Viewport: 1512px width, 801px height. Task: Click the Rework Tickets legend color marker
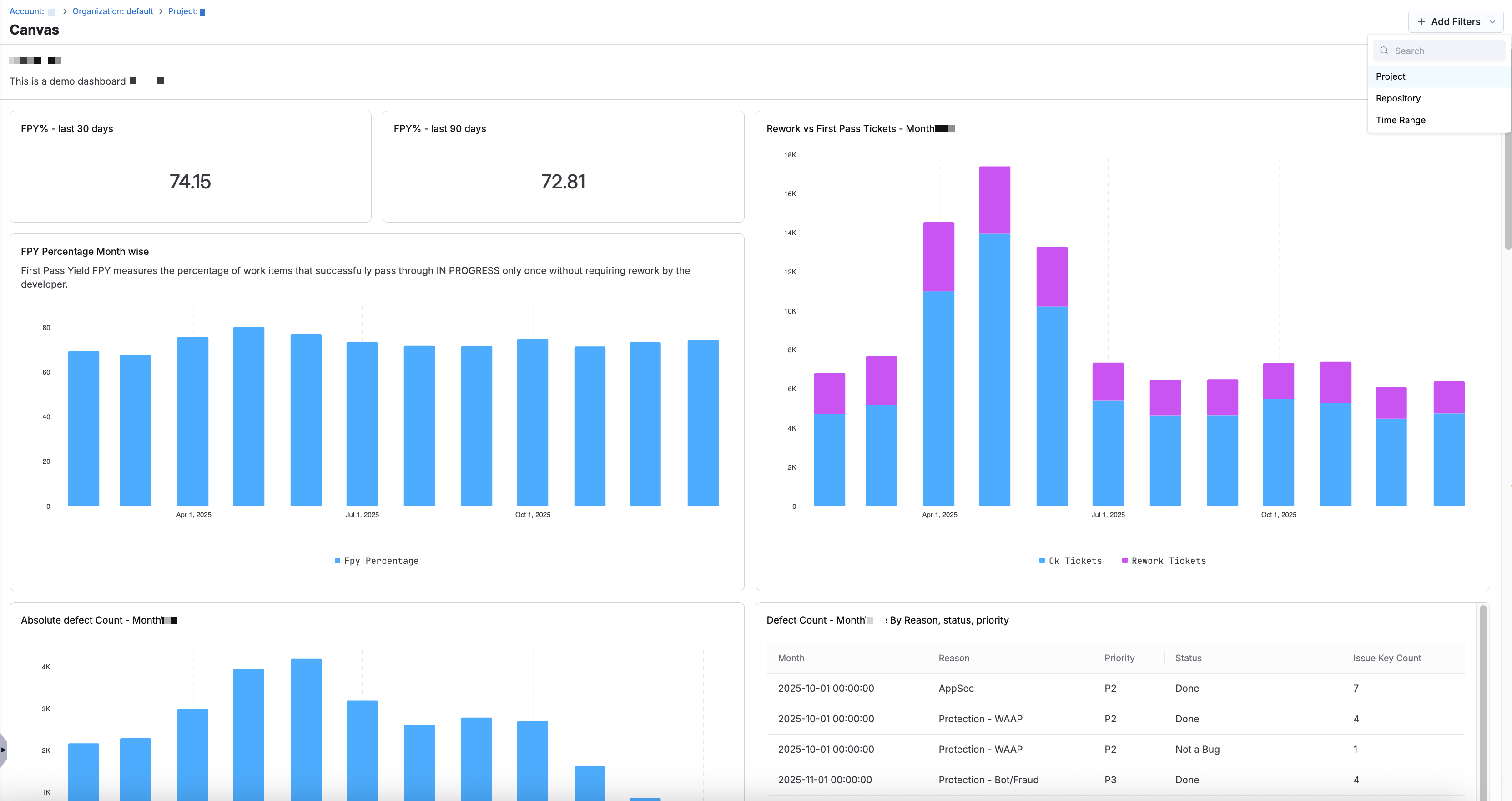pyautogui.click(x=1124, y=560)
